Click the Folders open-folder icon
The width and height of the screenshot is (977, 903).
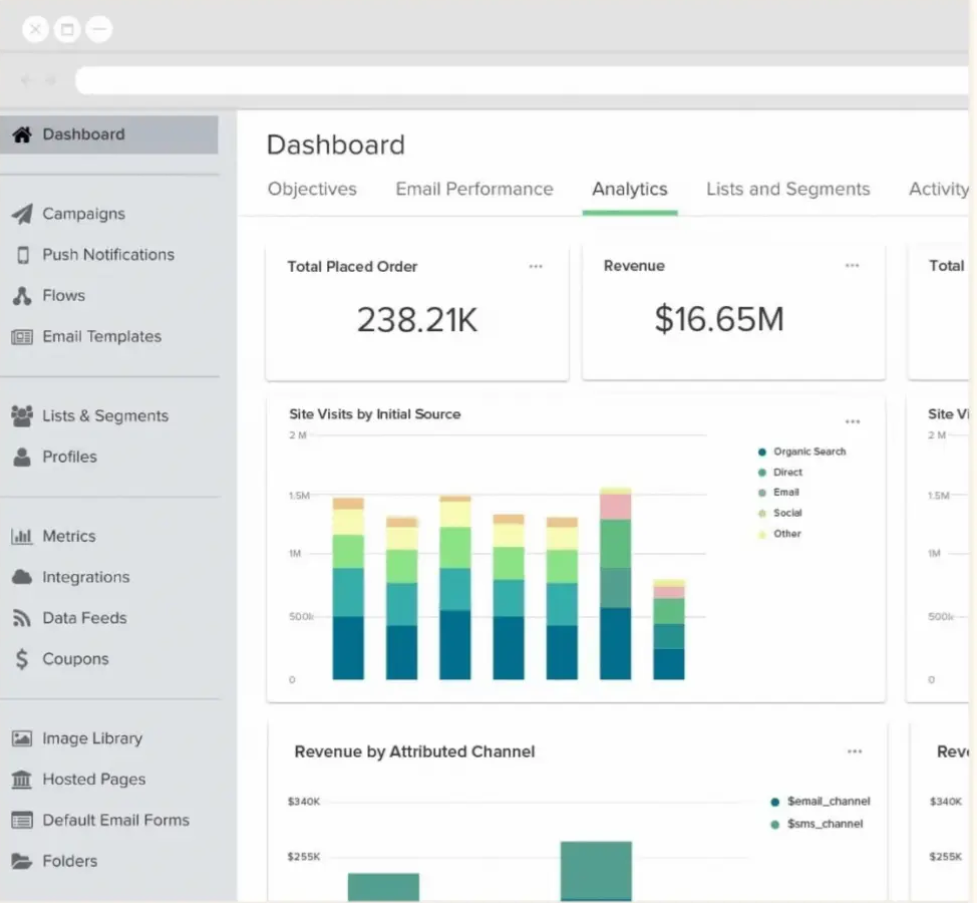[x=22, y=861]
